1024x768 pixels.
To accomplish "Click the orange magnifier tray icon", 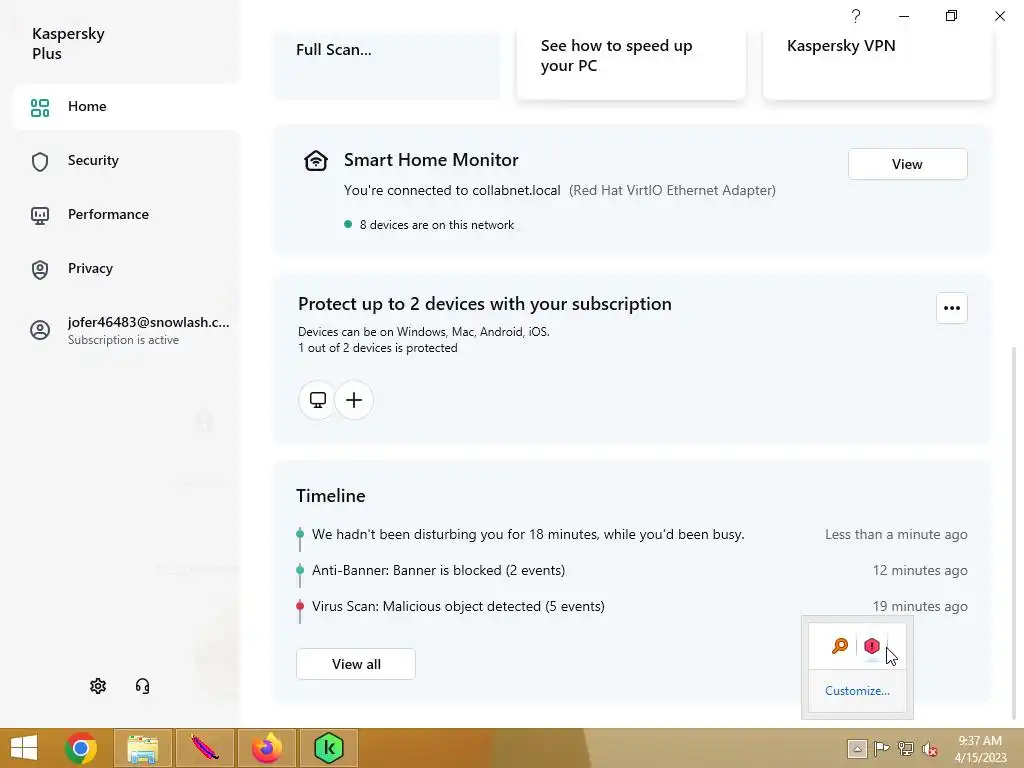I will [x=840, y=646].
